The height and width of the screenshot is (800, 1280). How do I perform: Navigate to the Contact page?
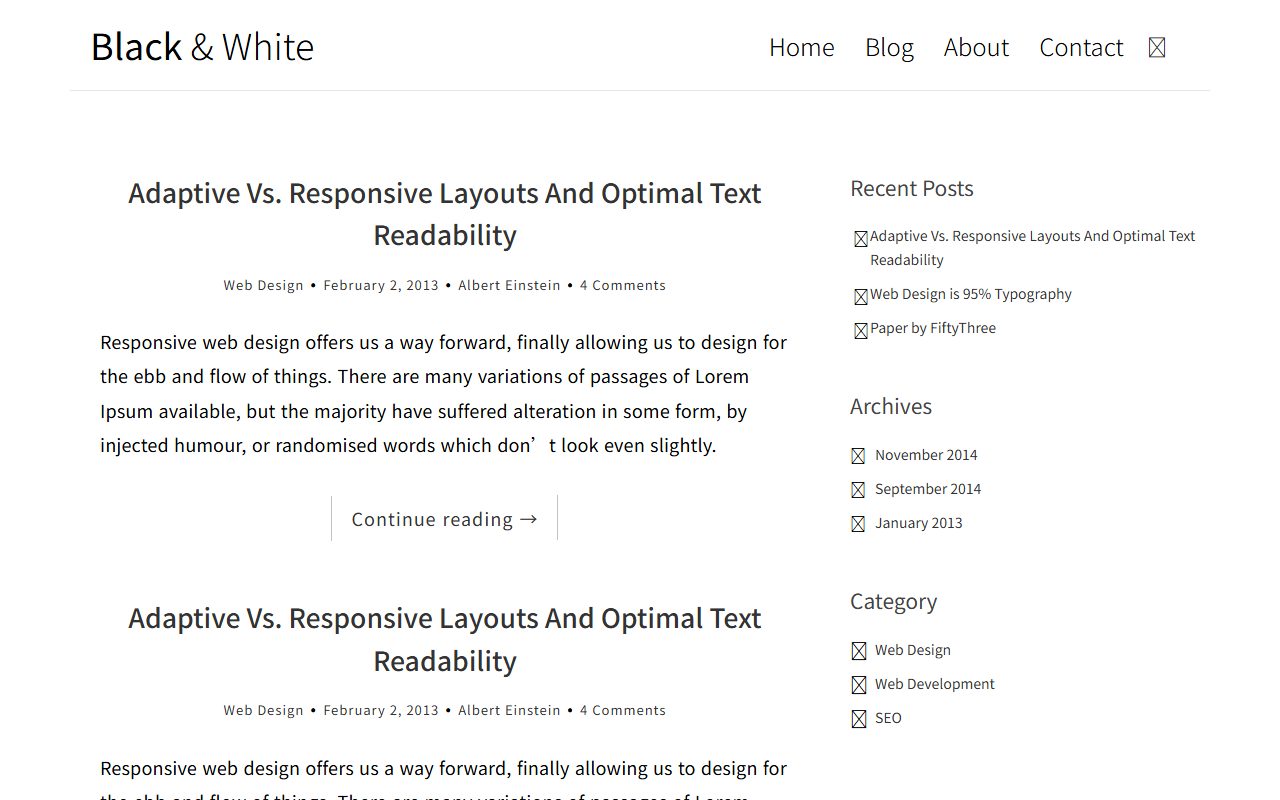pyautogui.click(x=1081, y=47)
